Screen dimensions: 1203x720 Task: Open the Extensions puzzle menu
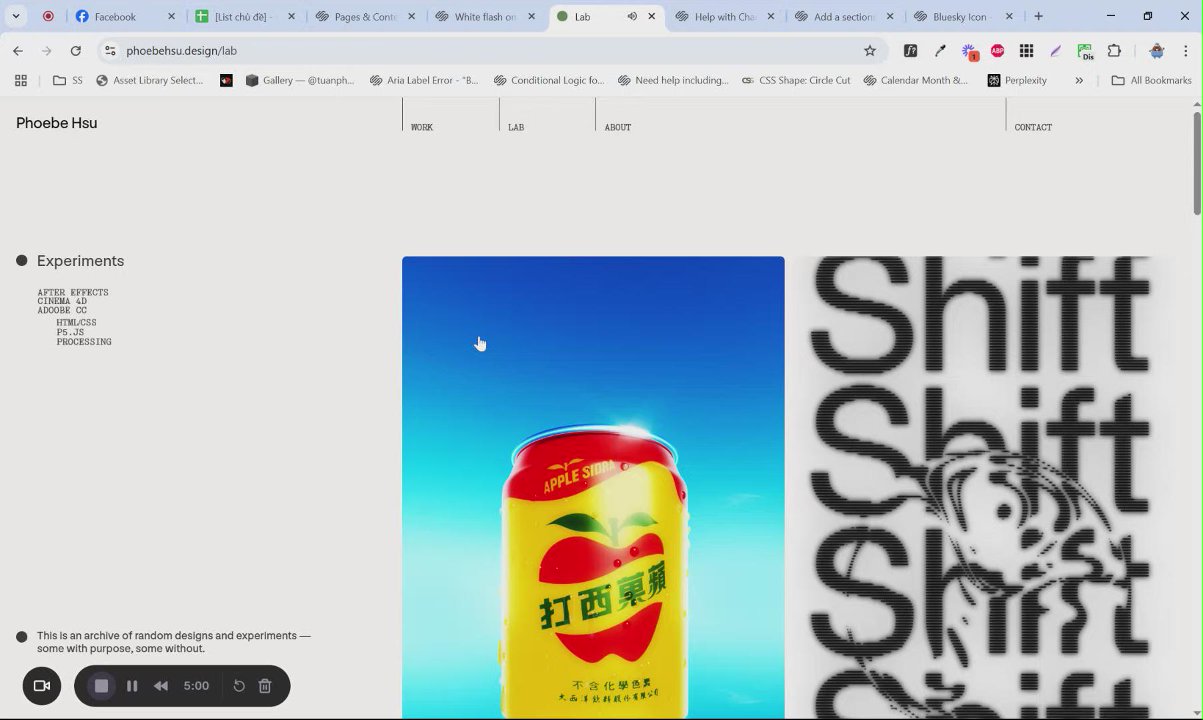[x=1114, y=51]
